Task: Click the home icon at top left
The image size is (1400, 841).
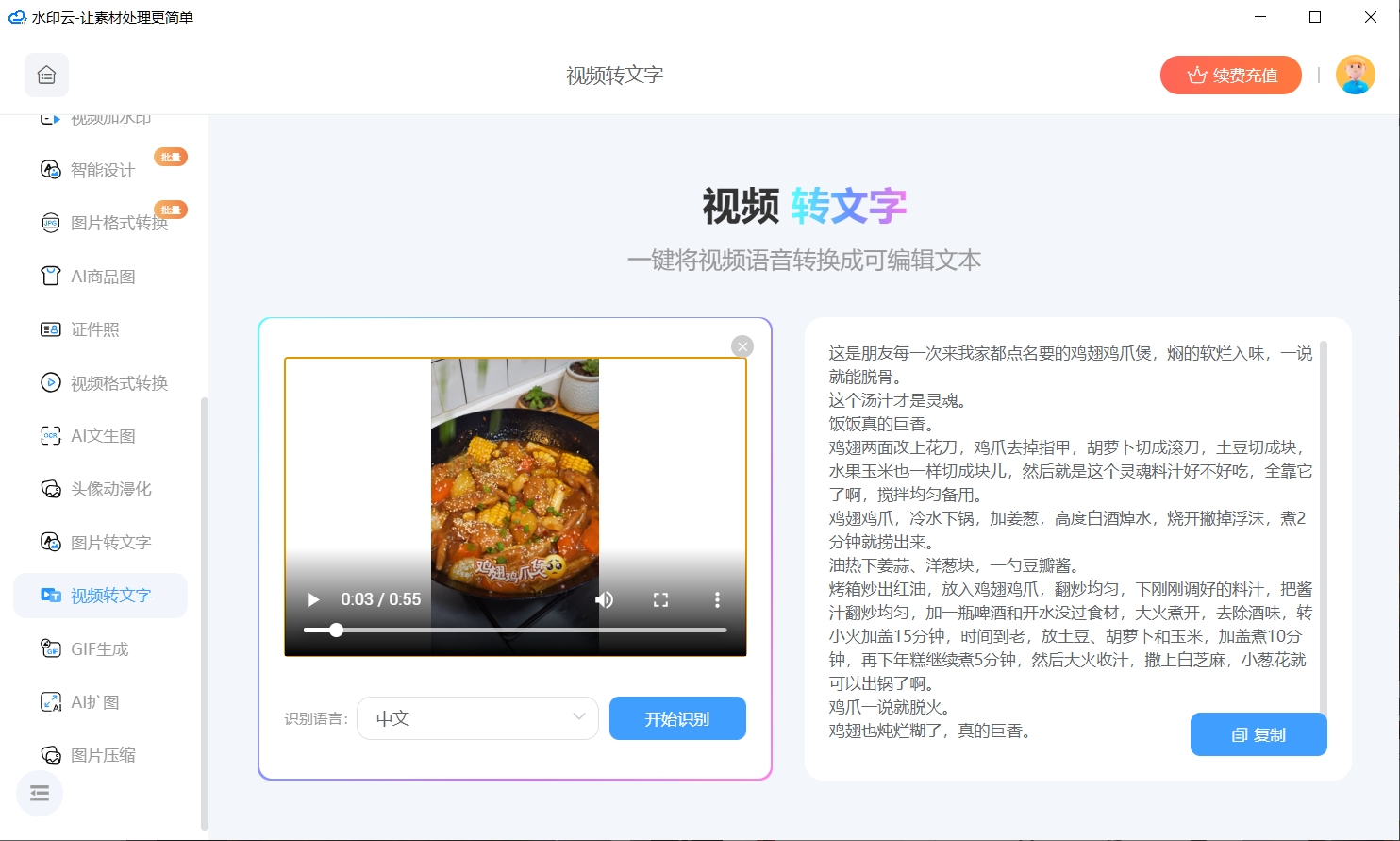Action: click(46, 75)
